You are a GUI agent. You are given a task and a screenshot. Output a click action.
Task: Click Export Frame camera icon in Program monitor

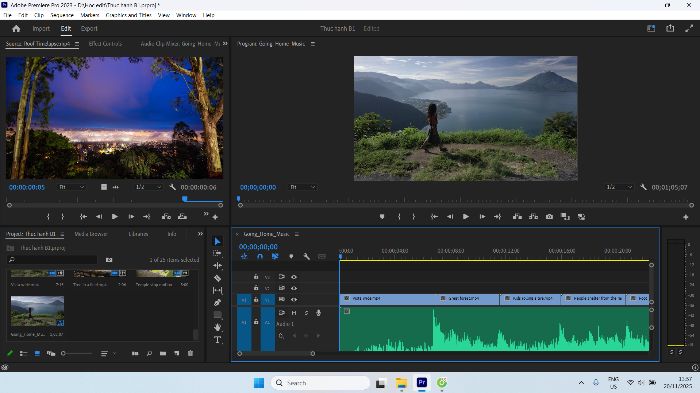tap(550, 217)
